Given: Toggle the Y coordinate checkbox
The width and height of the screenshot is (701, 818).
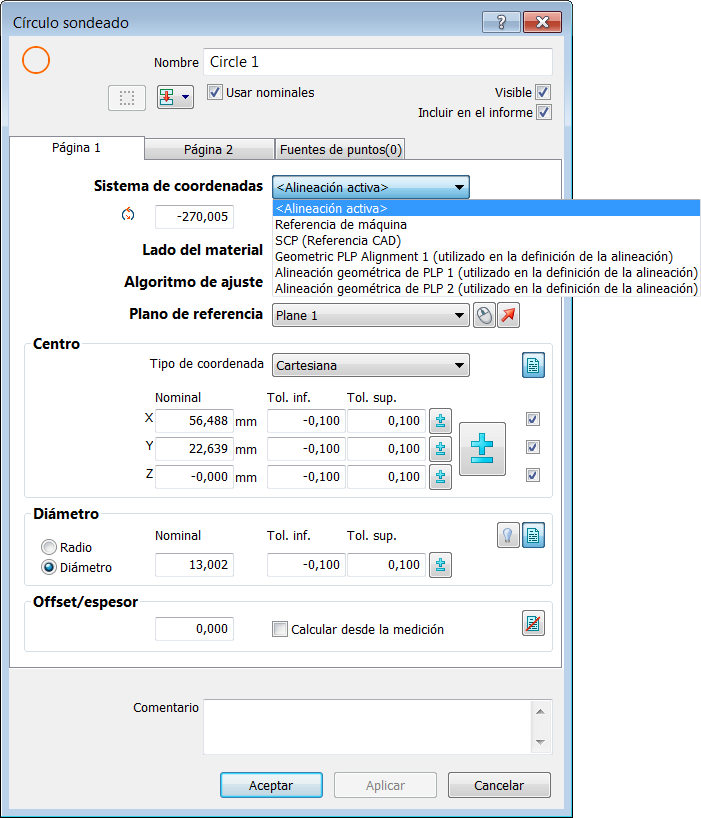Looking at the screenshot, I should coord(533,448).
